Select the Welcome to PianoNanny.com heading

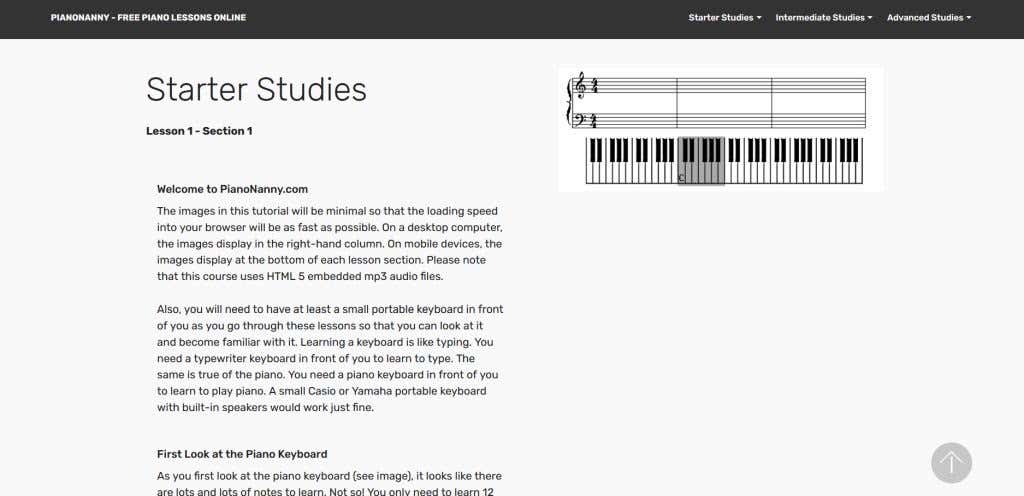pos(232,189)
